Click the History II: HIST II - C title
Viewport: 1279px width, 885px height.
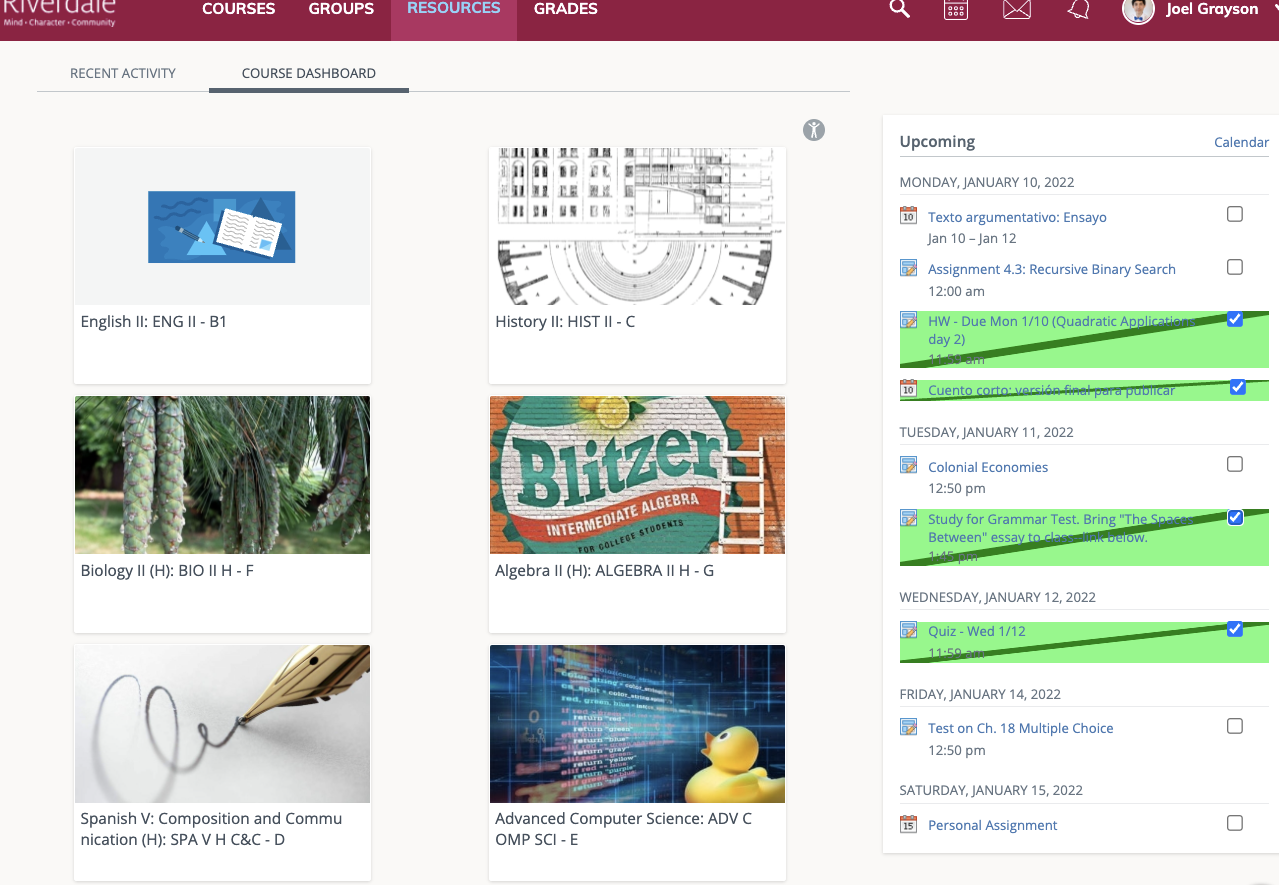[x=565, y=322]
